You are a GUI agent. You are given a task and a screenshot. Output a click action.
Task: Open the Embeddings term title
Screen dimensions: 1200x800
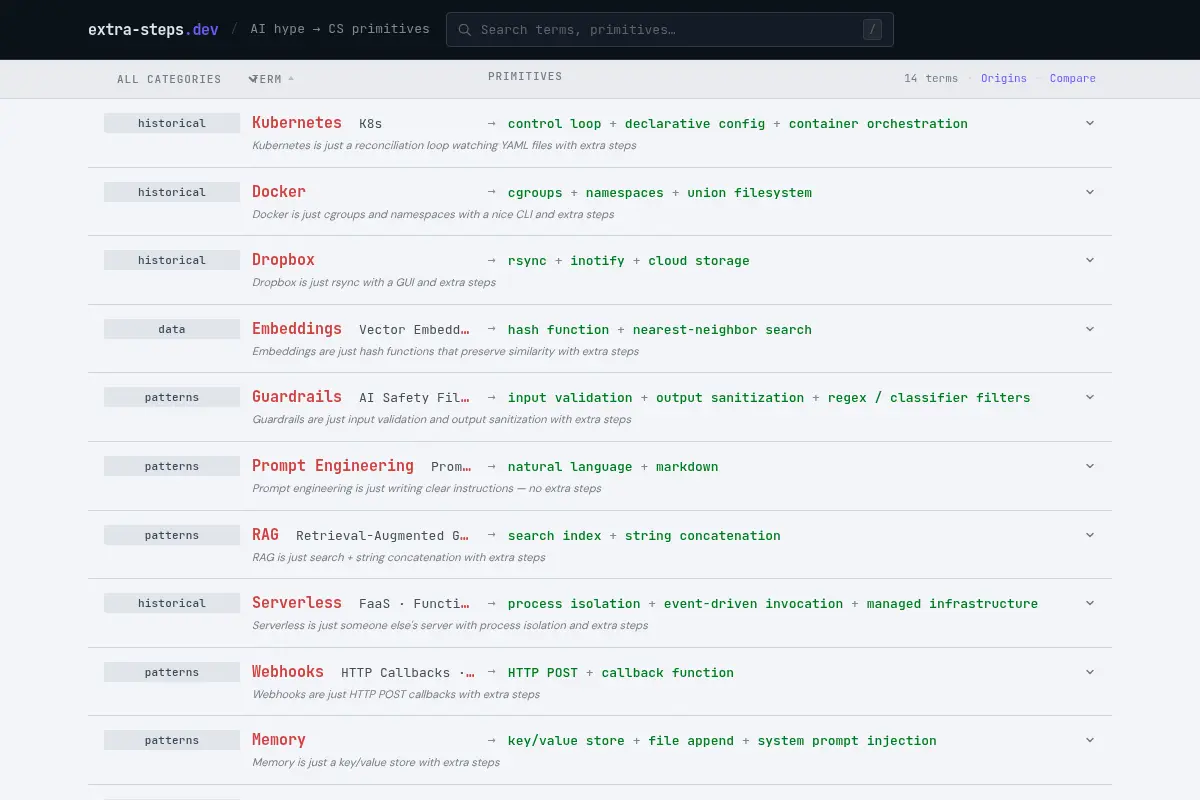coord(297,329)
